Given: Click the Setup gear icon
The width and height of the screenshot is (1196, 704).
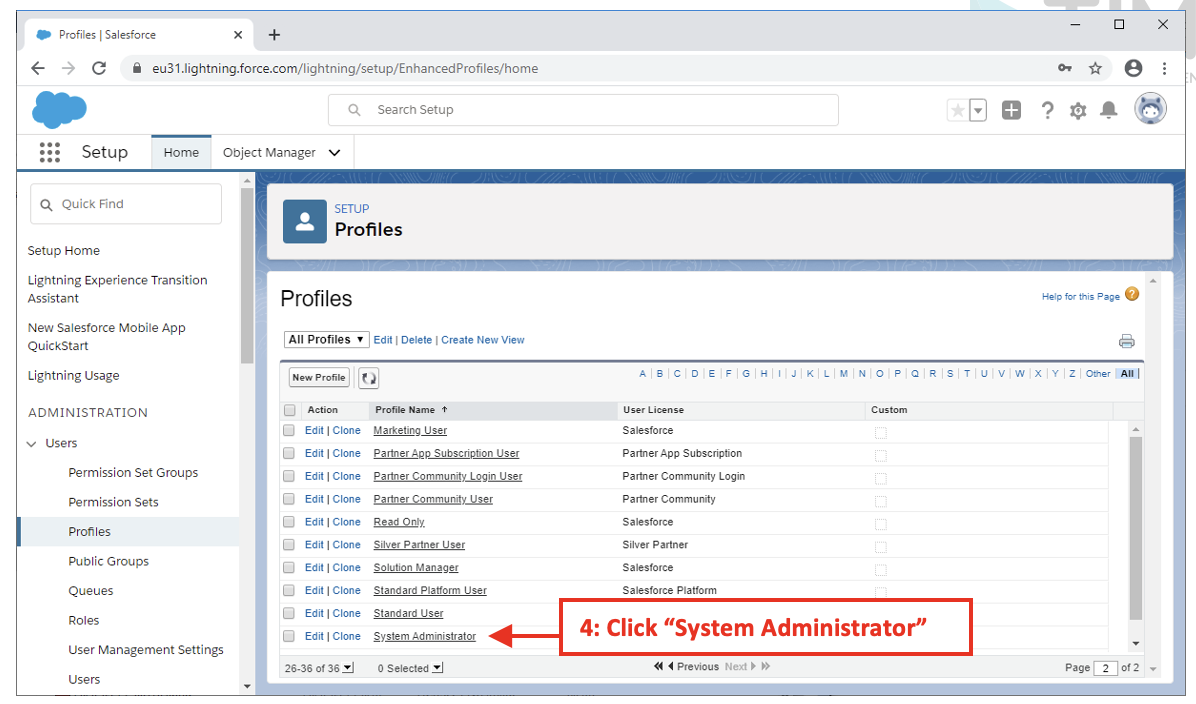Looking at the screenshot, I should 1077,111.
